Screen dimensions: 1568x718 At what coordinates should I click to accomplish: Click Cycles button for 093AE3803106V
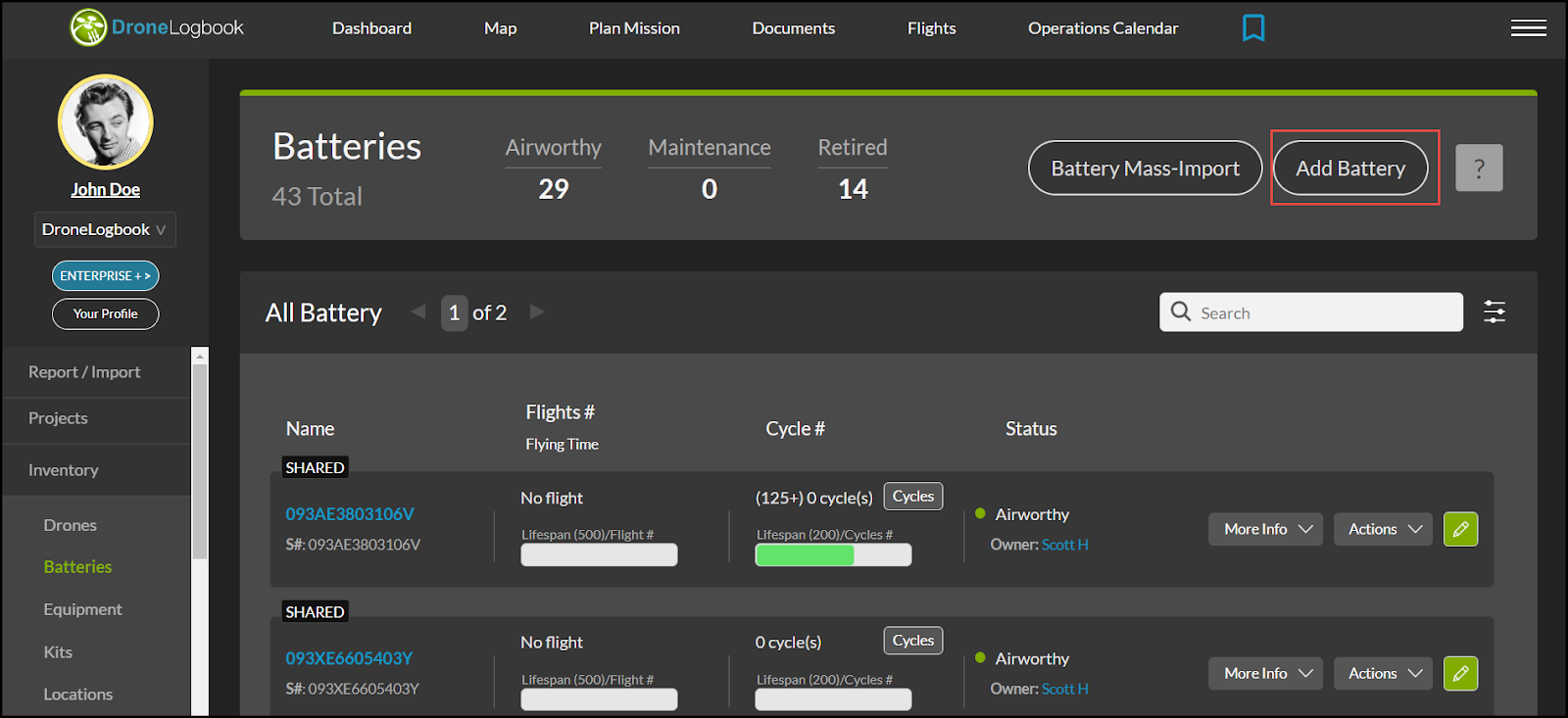coord(912,497)
